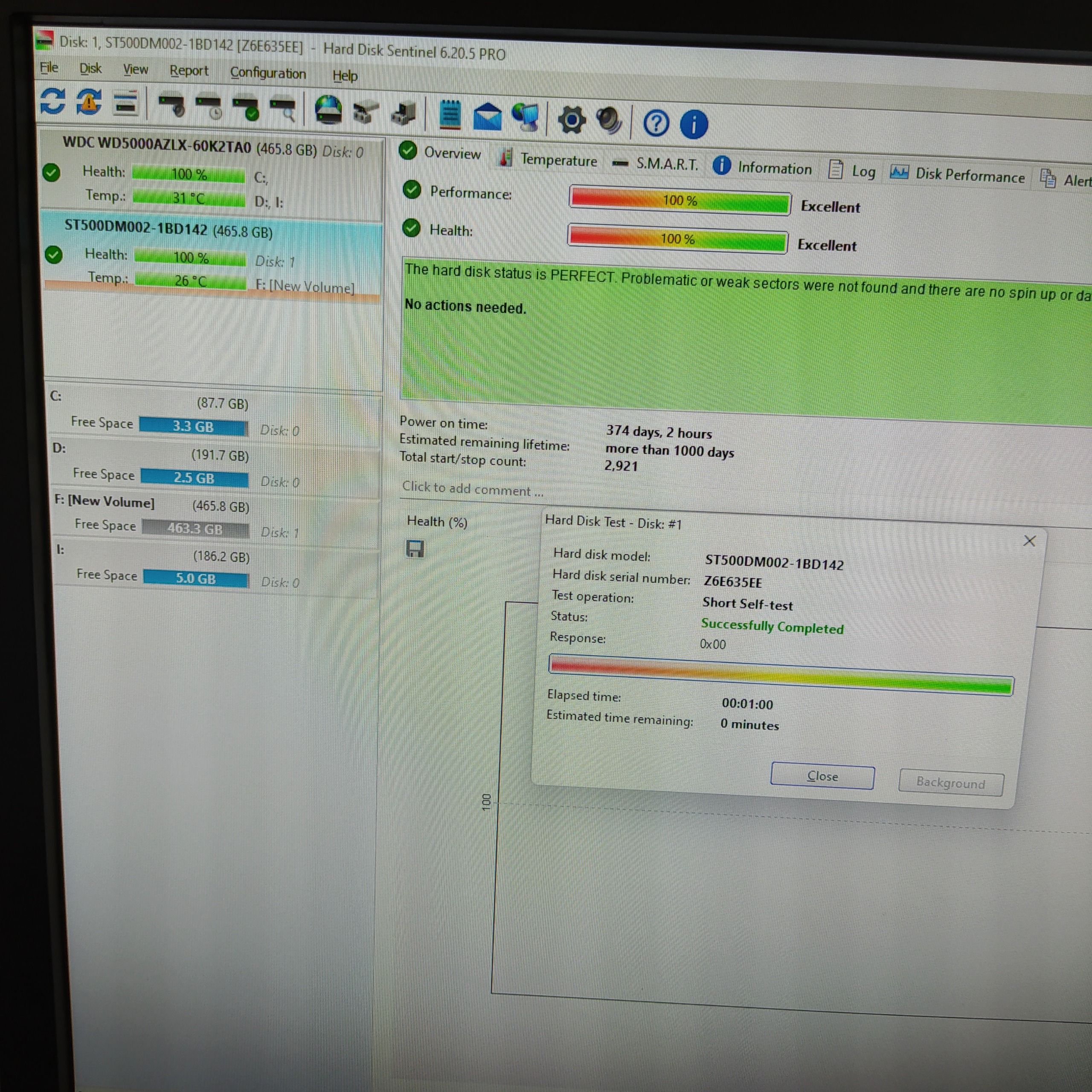The image size is (1092, 1092).
Task: Click the extended self-test clock disk icon
Action: (210, 107)
